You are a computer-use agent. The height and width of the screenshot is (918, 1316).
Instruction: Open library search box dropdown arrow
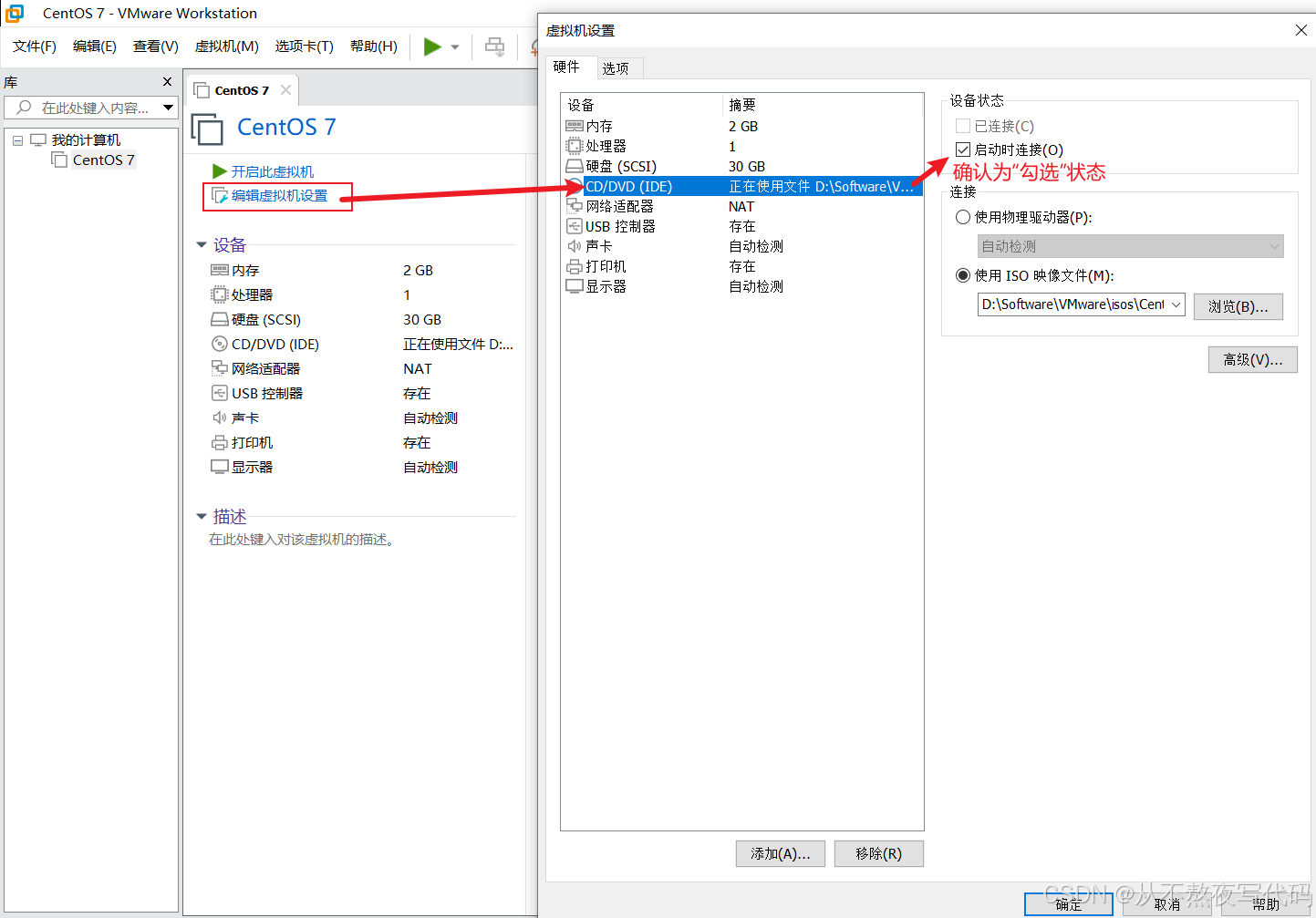click(x=168, y=108)
